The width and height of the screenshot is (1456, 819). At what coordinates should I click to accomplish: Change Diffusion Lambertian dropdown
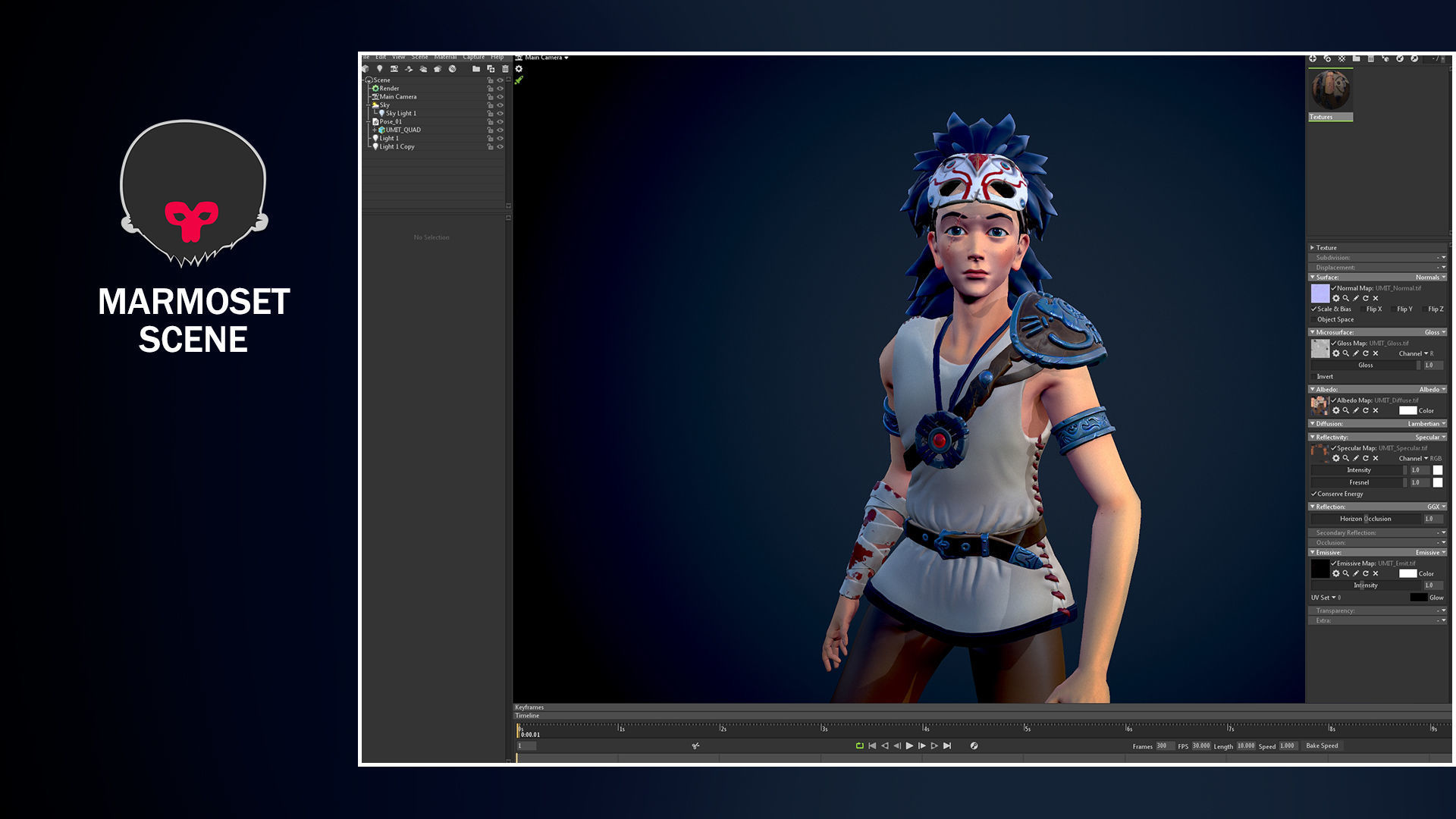click(x=1426, y=424)
